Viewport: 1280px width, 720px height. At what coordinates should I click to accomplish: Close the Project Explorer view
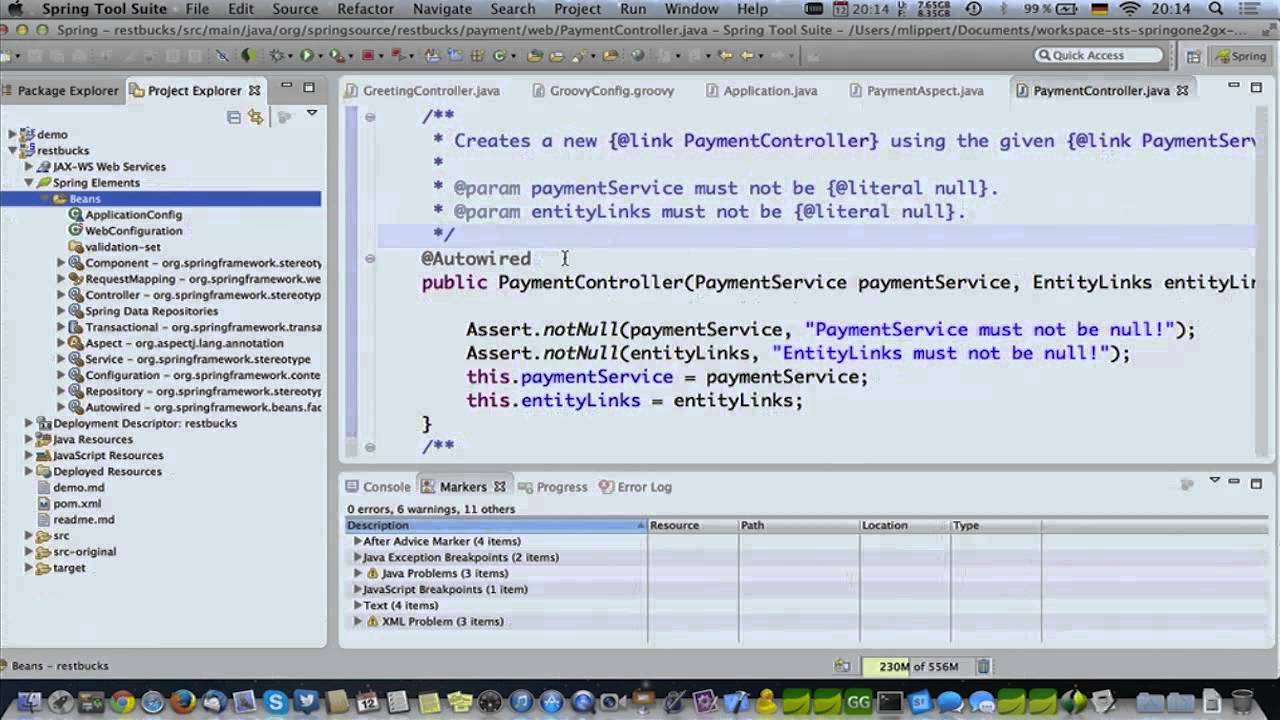pyautogui.click(x=254, y=90)
